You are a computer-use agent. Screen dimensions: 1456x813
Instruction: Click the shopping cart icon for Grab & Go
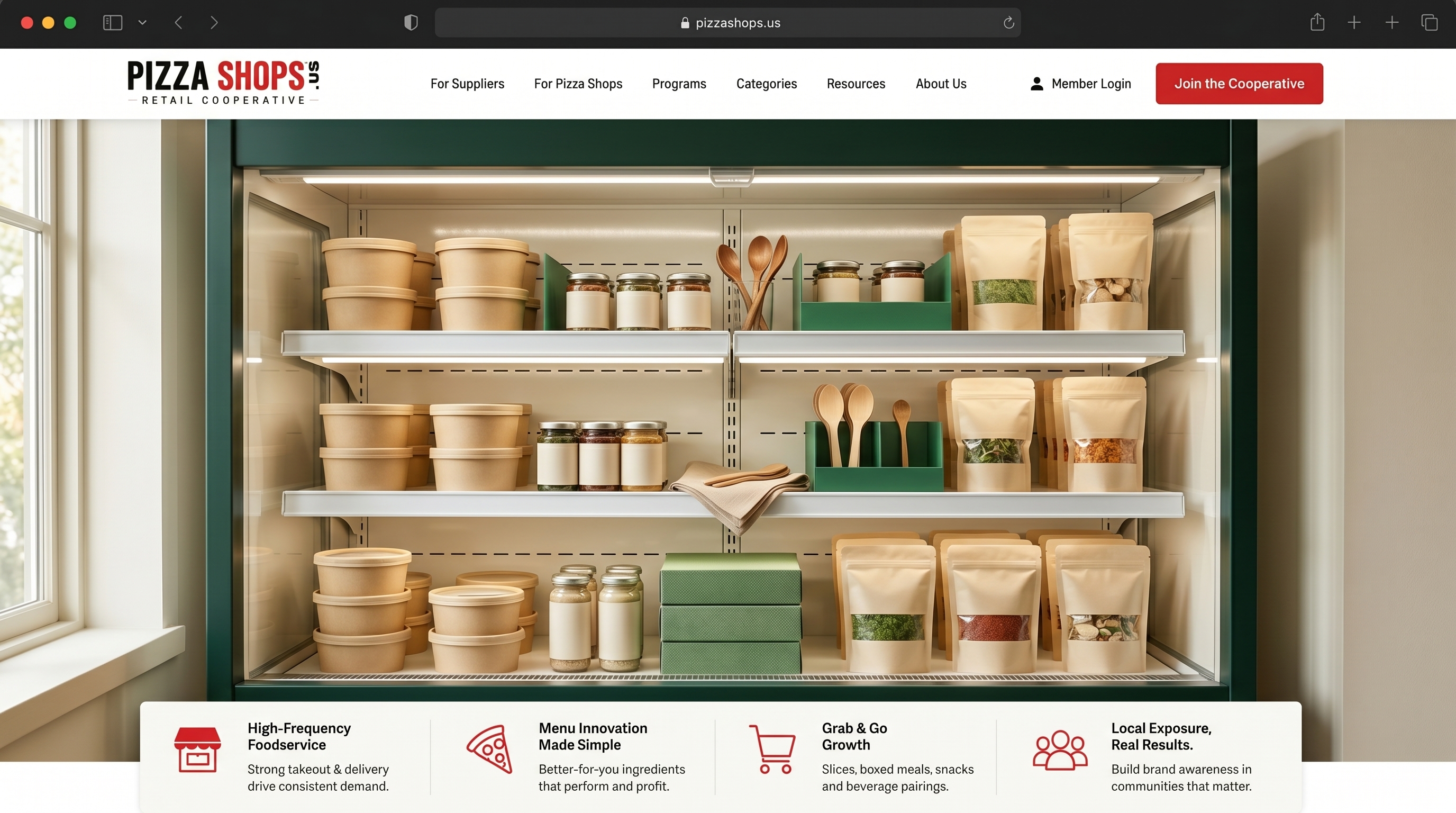(x=772, y=749)
